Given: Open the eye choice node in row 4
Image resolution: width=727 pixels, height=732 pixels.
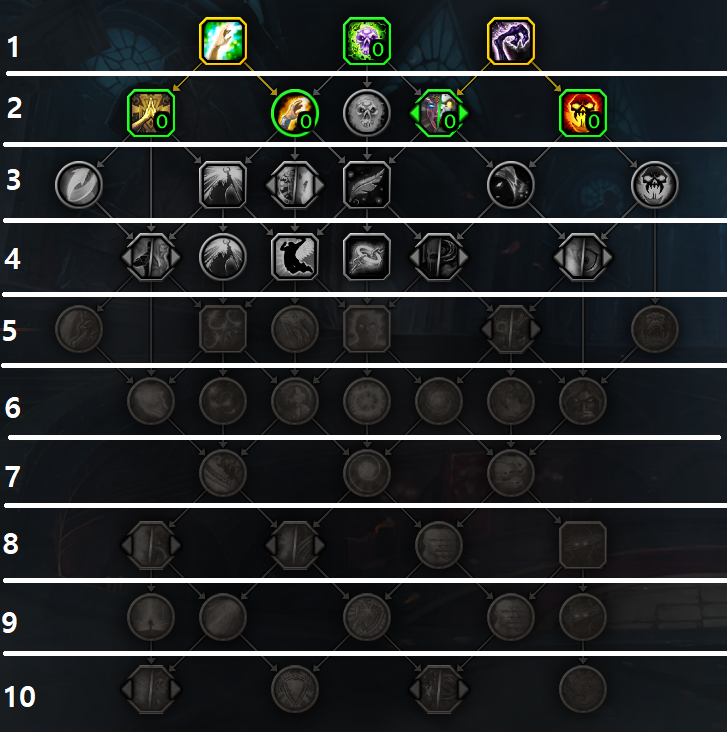Looking at the screenshot, I should (583, 257).
